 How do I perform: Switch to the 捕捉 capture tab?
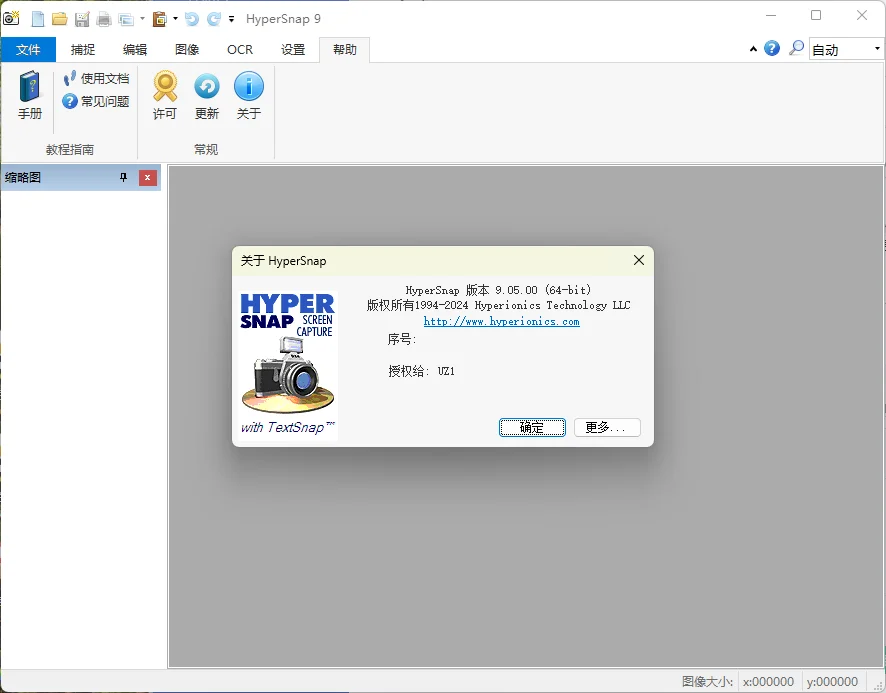click(x=81, y=48)
